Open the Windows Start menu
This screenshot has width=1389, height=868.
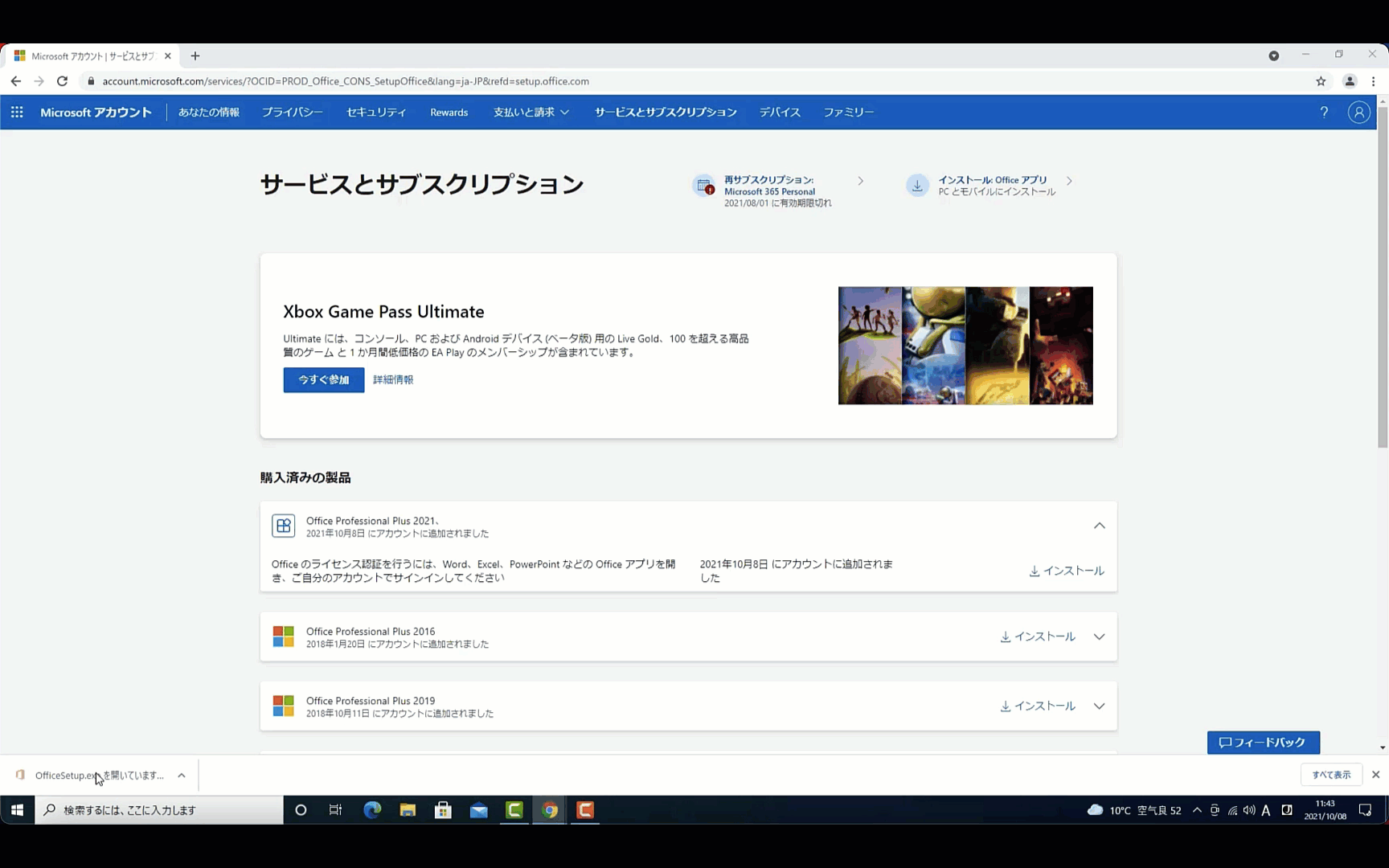tap(17, 810)
